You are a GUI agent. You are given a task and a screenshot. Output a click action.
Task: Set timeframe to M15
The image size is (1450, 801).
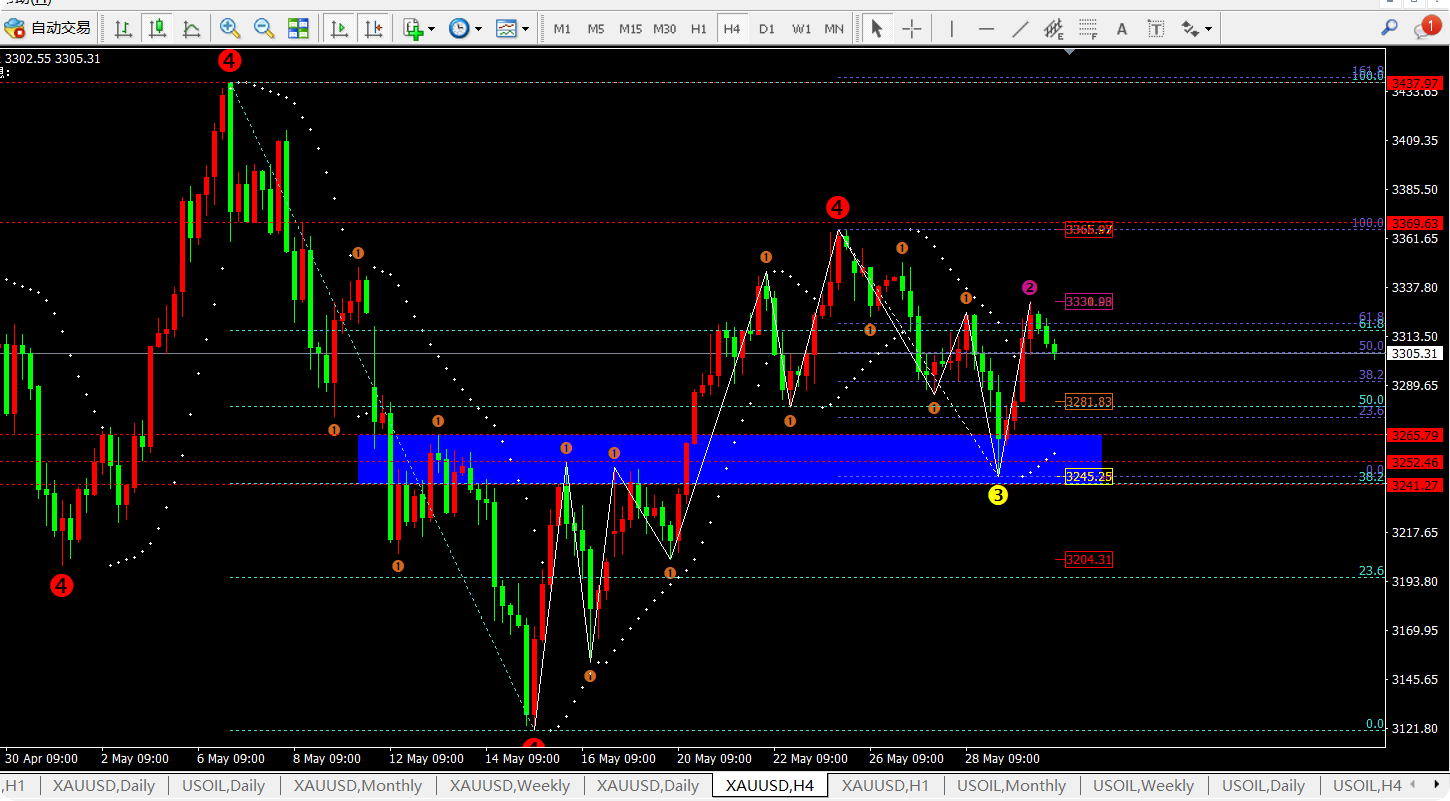point(630,29)
